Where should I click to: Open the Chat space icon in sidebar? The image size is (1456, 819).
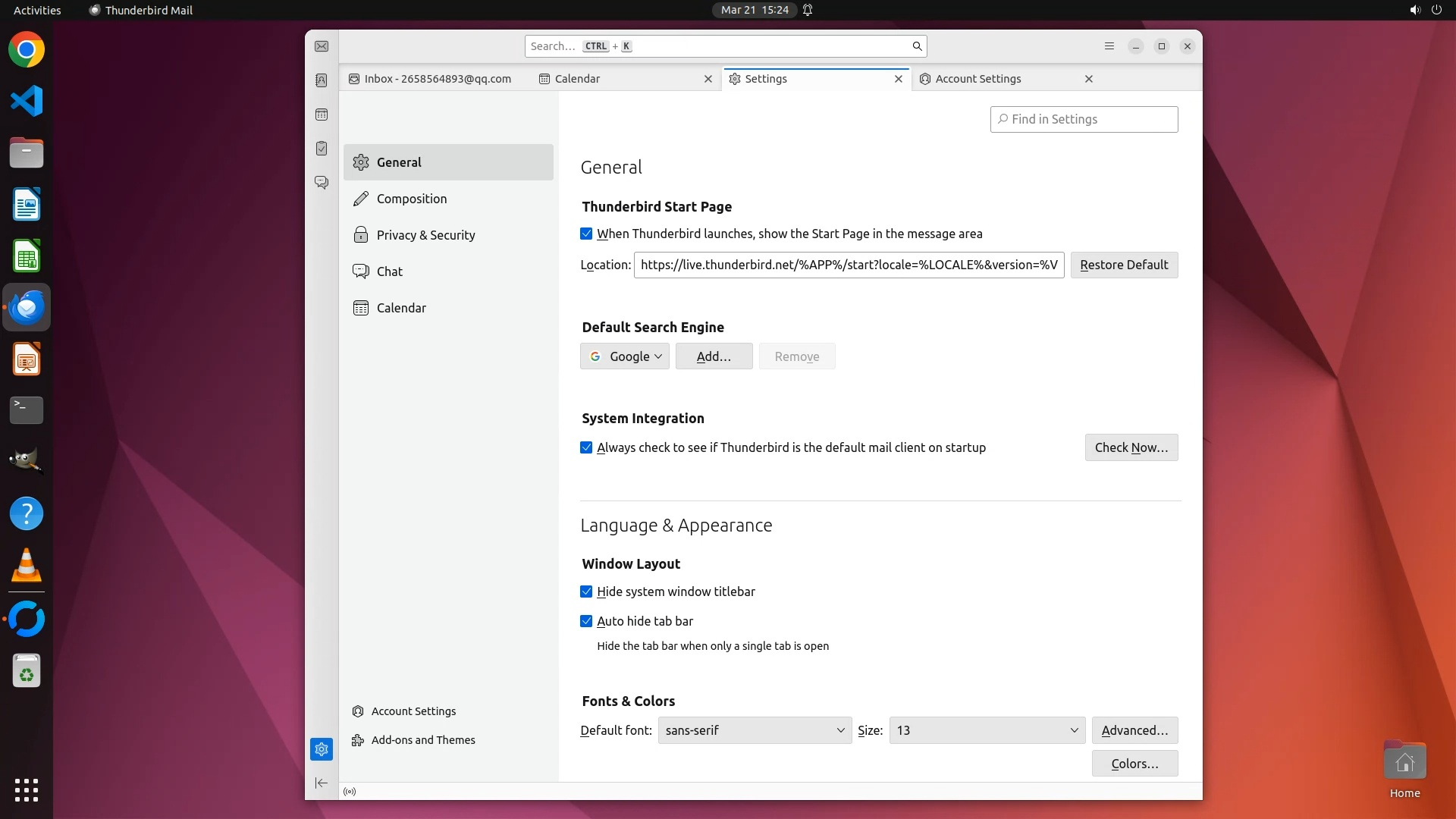pos(322,183)
